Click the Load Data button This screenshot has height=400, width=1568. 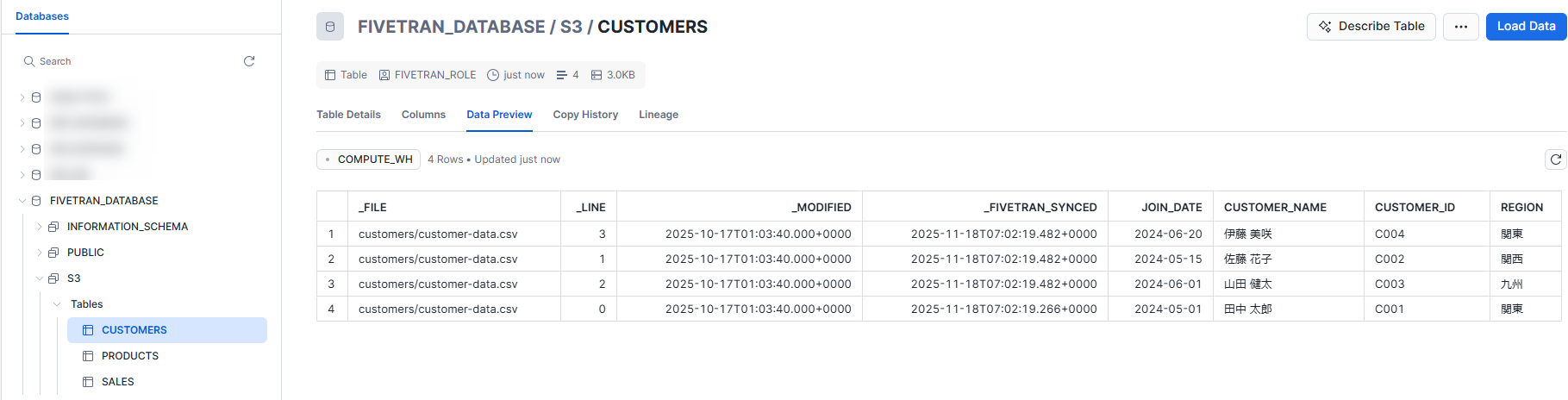point(1526,27)
